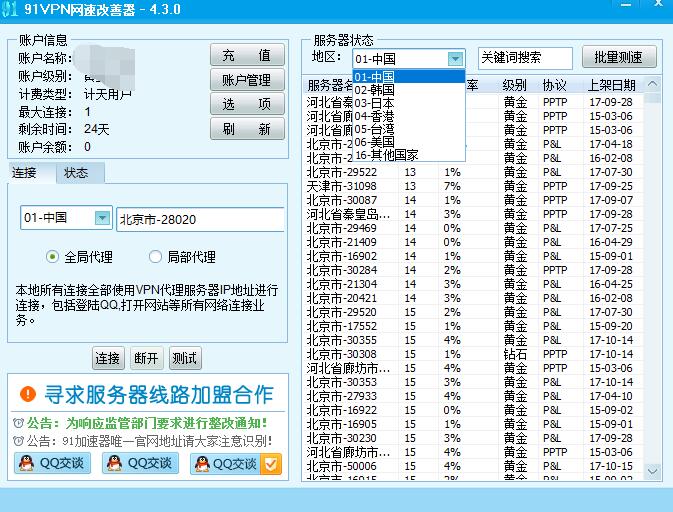Choose 06-美国 in the region list
This screenshot has height=512, width=673.
tap(409, 142)
